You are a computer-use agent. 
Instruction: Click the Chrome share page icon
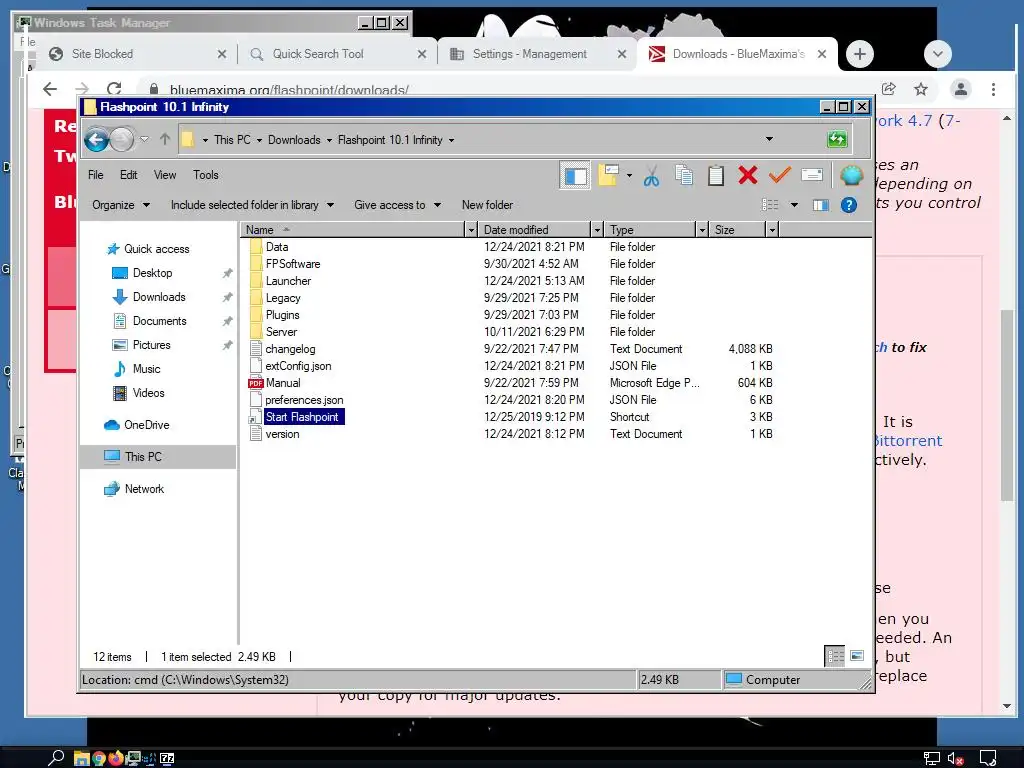click(x=889, y=89)
